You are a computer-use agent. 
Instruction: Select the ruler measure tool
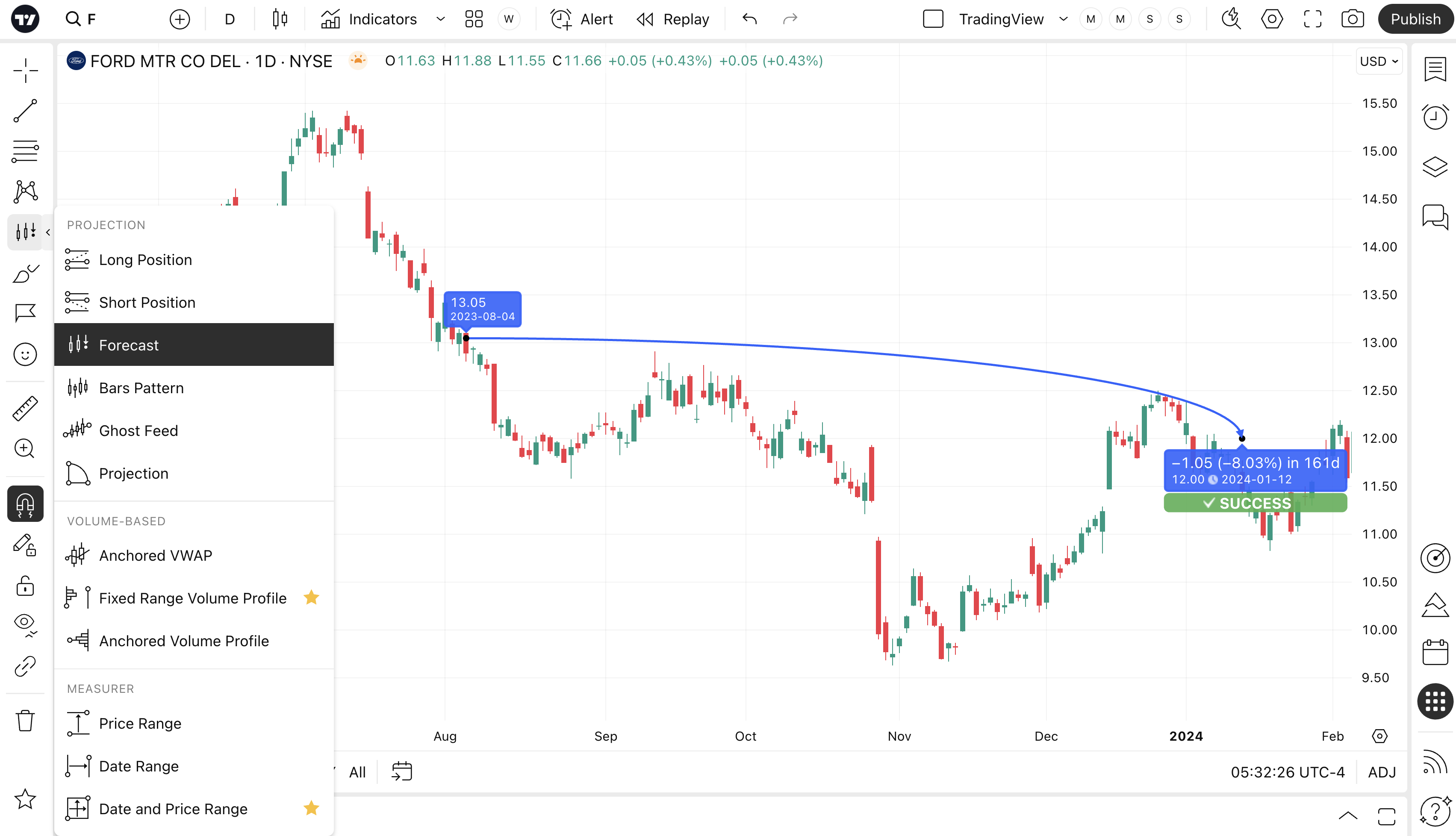coord(25,408)
